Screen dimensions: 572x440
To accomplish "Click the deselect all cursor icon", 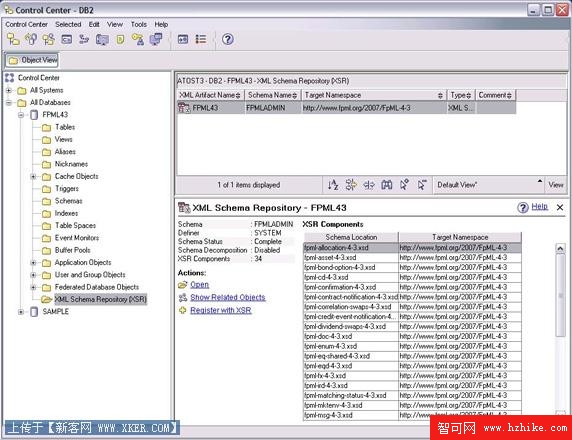I will [x=422, y=185].
